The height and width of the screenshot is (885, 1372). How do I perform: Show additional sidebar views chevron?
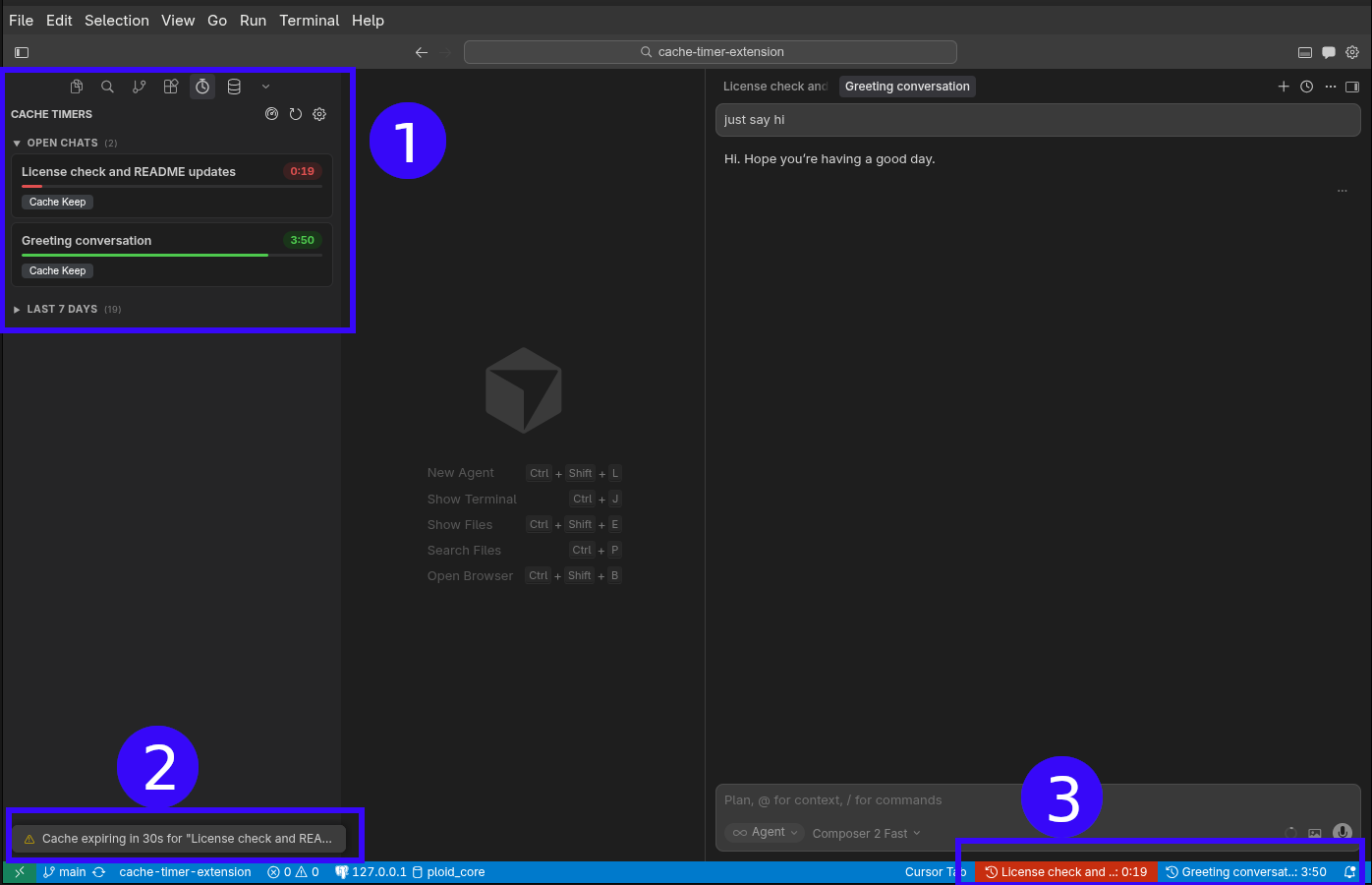click(x=265, y=87)
